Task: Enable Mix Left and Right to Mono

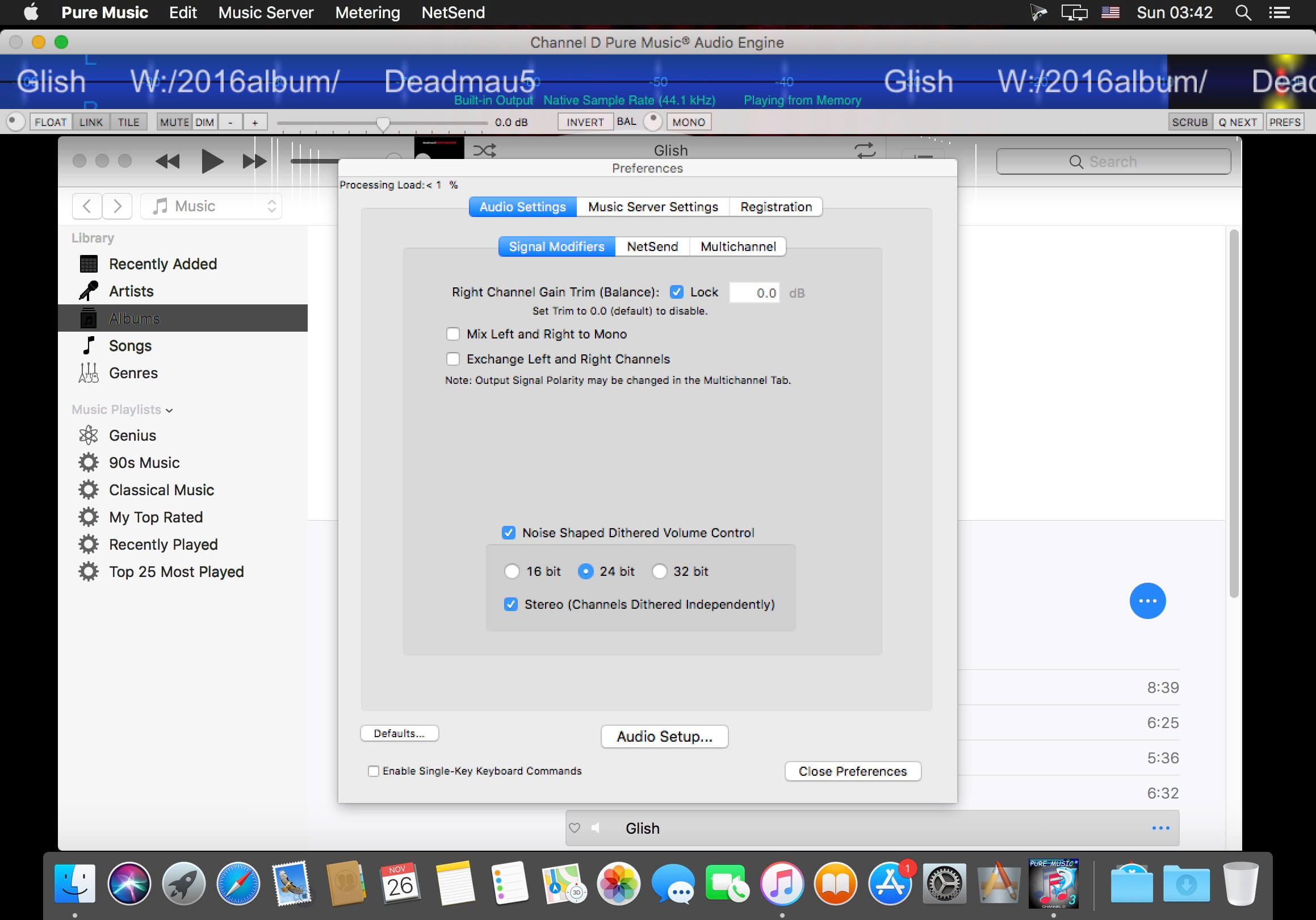Action: (453, 333)
